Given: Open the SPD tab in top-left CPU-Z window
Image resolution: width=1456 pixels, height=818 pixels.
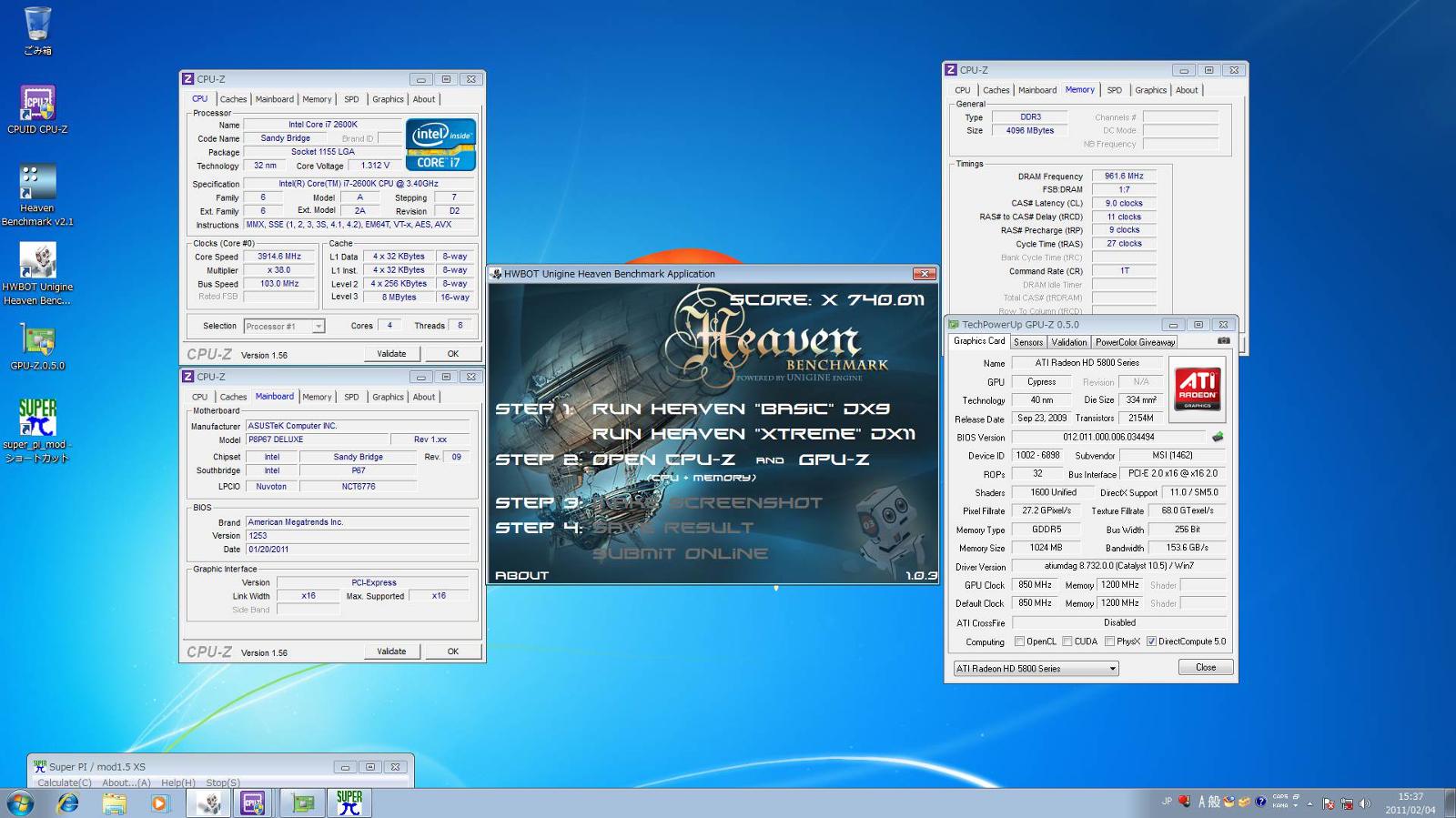Looking at the screenshot, I should (x=351, y=99).
